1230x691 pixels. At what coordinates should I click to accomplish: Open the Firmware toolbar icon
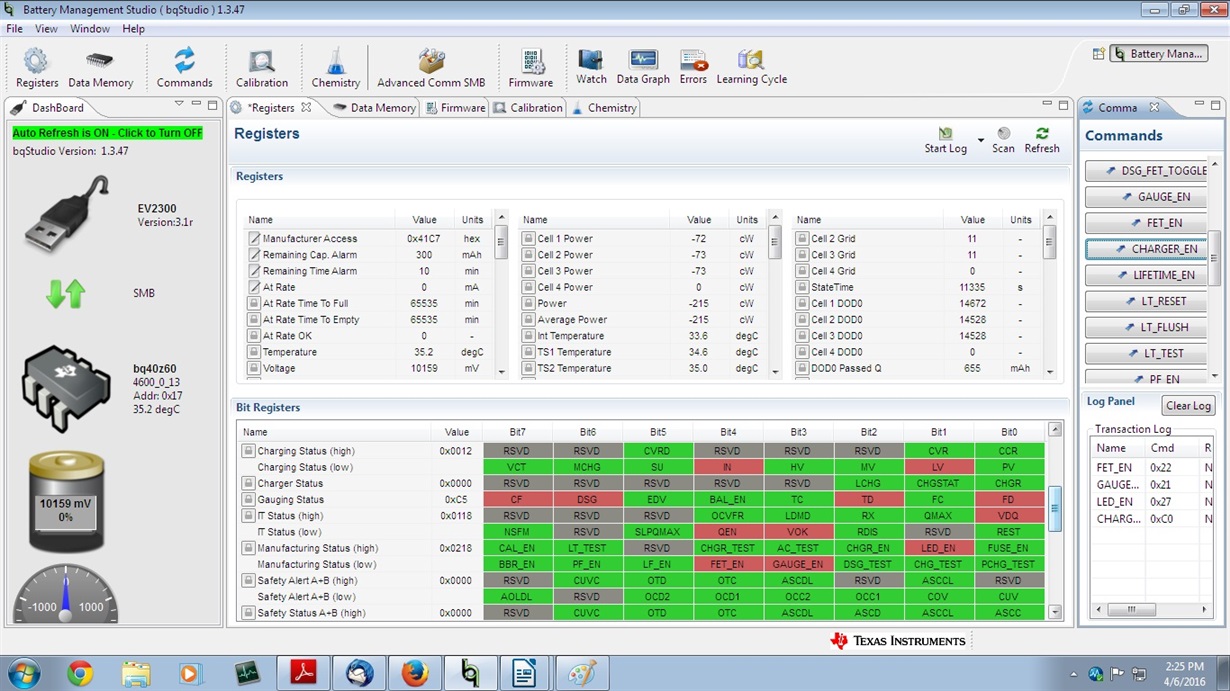coord(530,68)
